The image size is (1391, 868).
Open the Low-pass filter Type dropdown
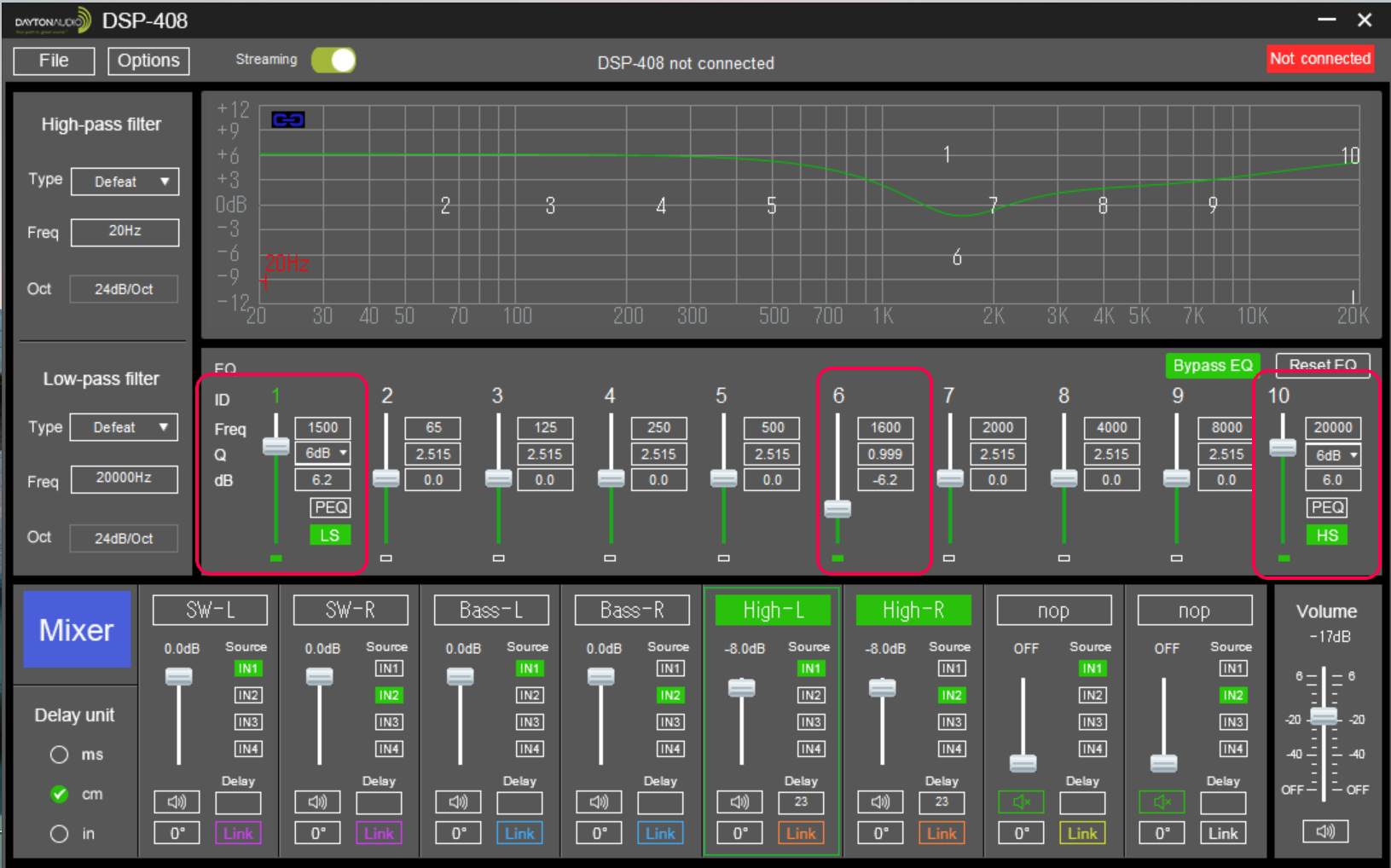click(x=124, y=427)
